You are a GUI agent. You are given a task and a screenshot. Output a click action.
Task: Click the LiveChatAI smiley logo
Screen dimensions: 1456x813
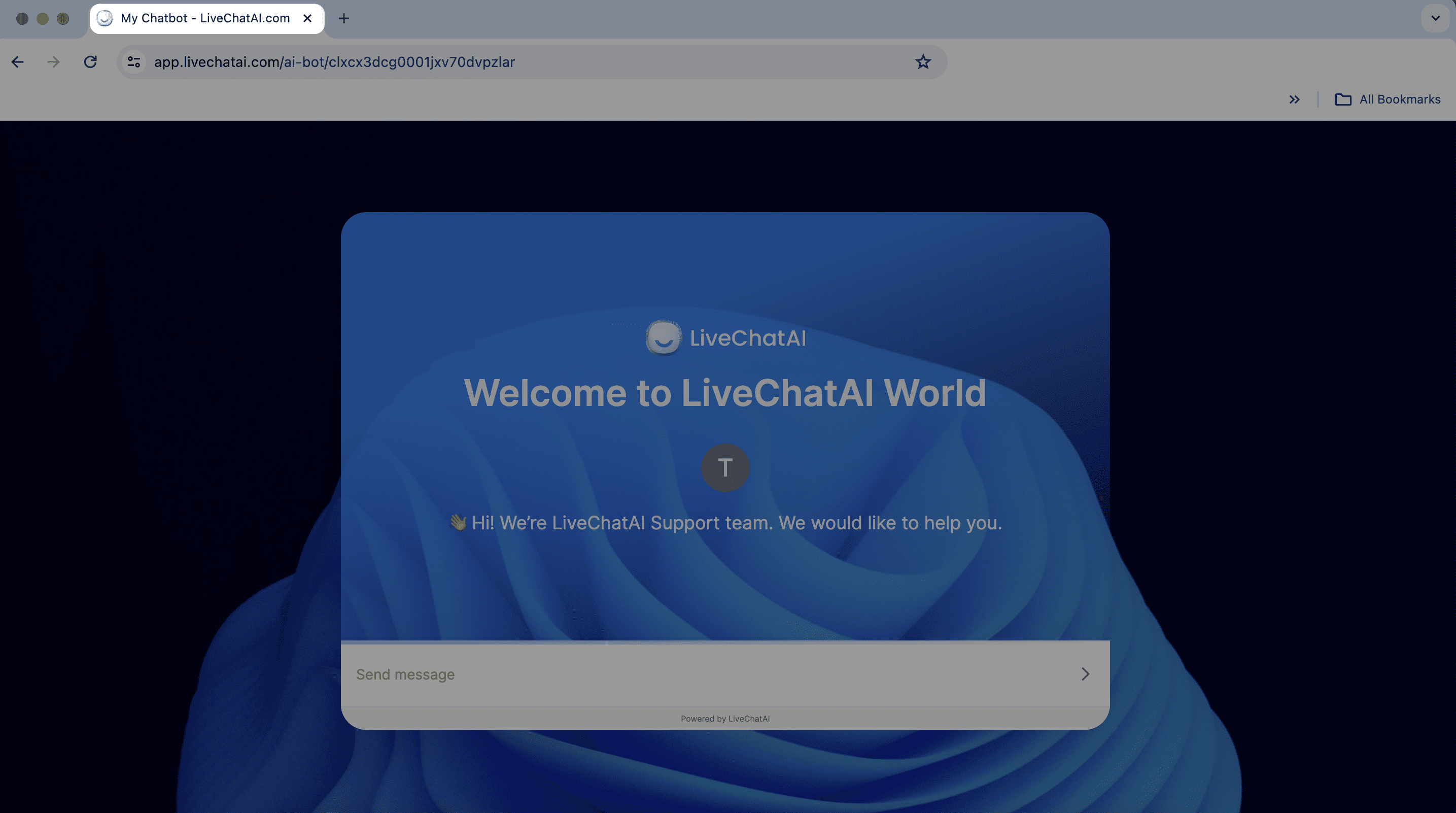pyautogui.click(x=664, y=338)
